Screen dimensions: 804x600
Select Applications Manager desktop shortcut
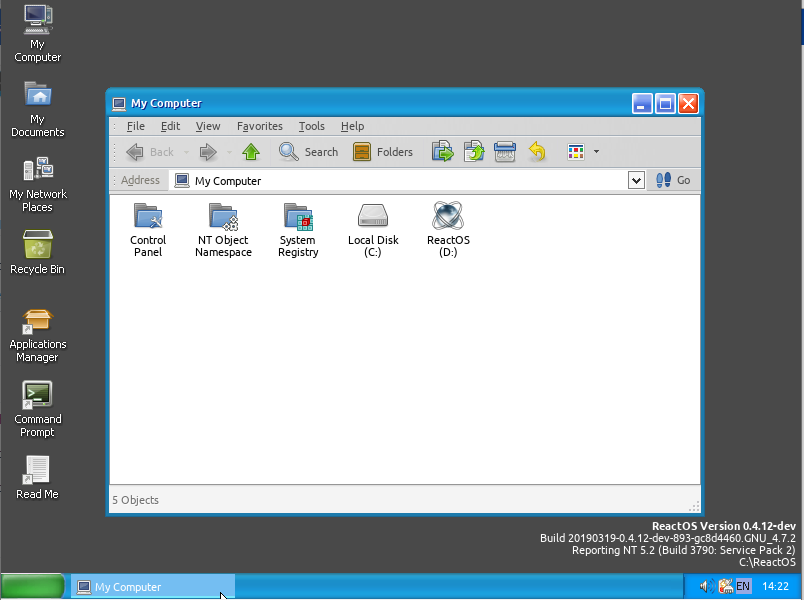pyautogui.click(x=37, y=335)
